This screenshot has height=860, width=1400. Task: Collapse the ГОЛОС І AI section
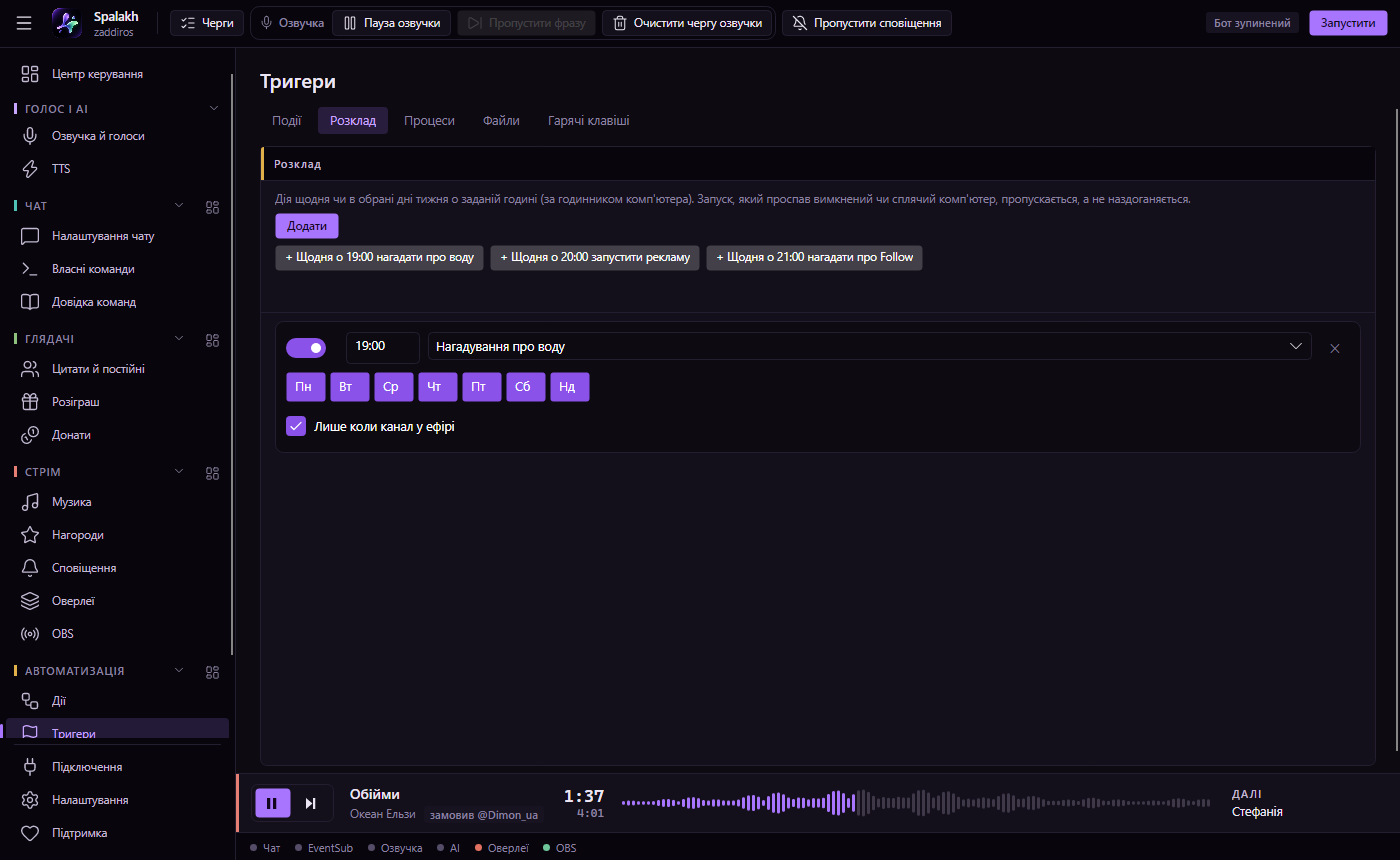[x=213, y=108]
